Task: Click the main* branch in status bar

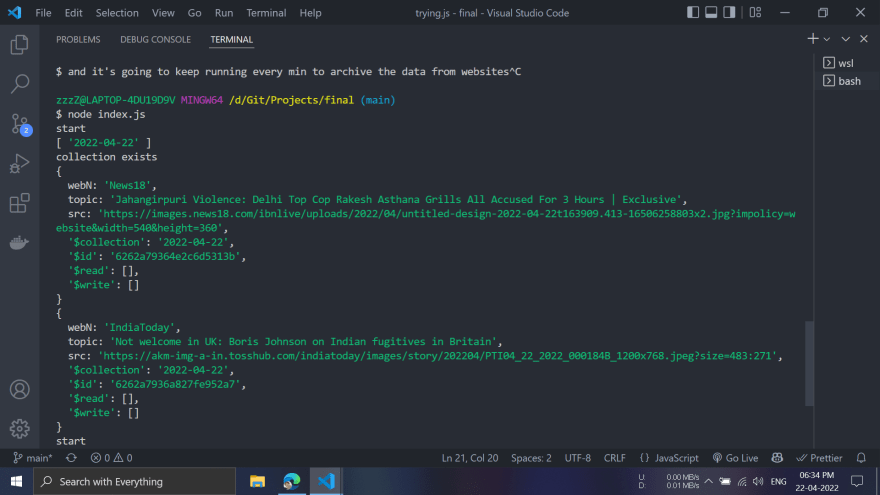Action: [x=33, y=458]
